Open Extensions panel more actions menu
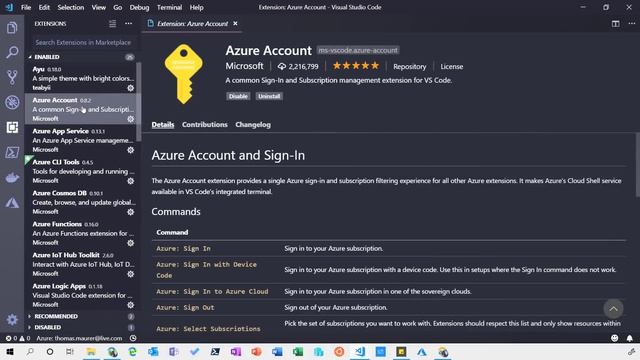The width and height of the screenshot is (640, 360). click(x=128, y=24)
